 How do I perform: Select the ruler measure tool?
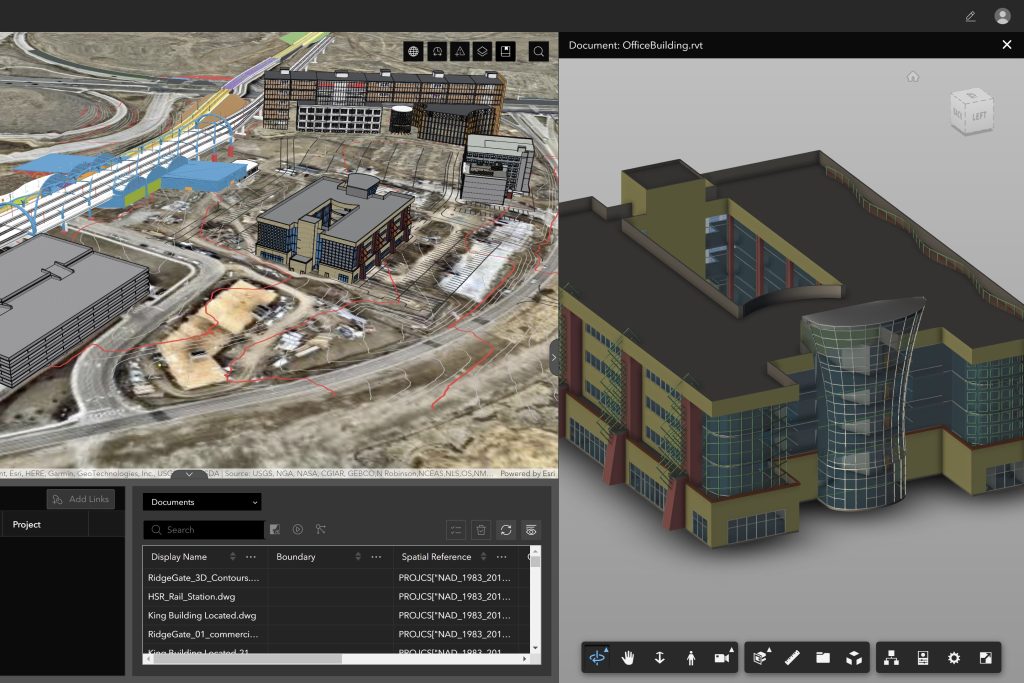click(792, 657)
